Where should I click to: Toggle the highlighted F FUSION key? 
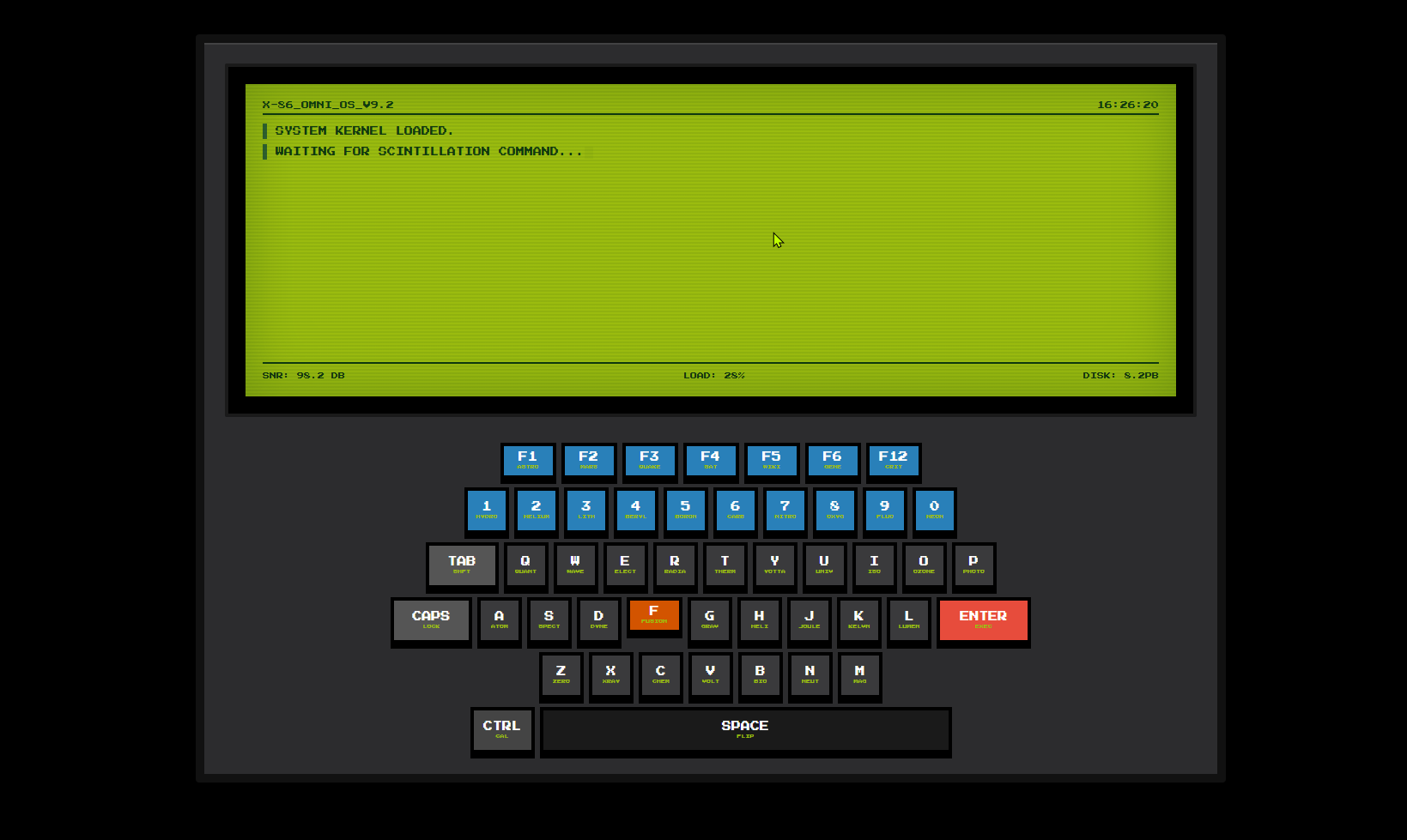click(653, 614)
